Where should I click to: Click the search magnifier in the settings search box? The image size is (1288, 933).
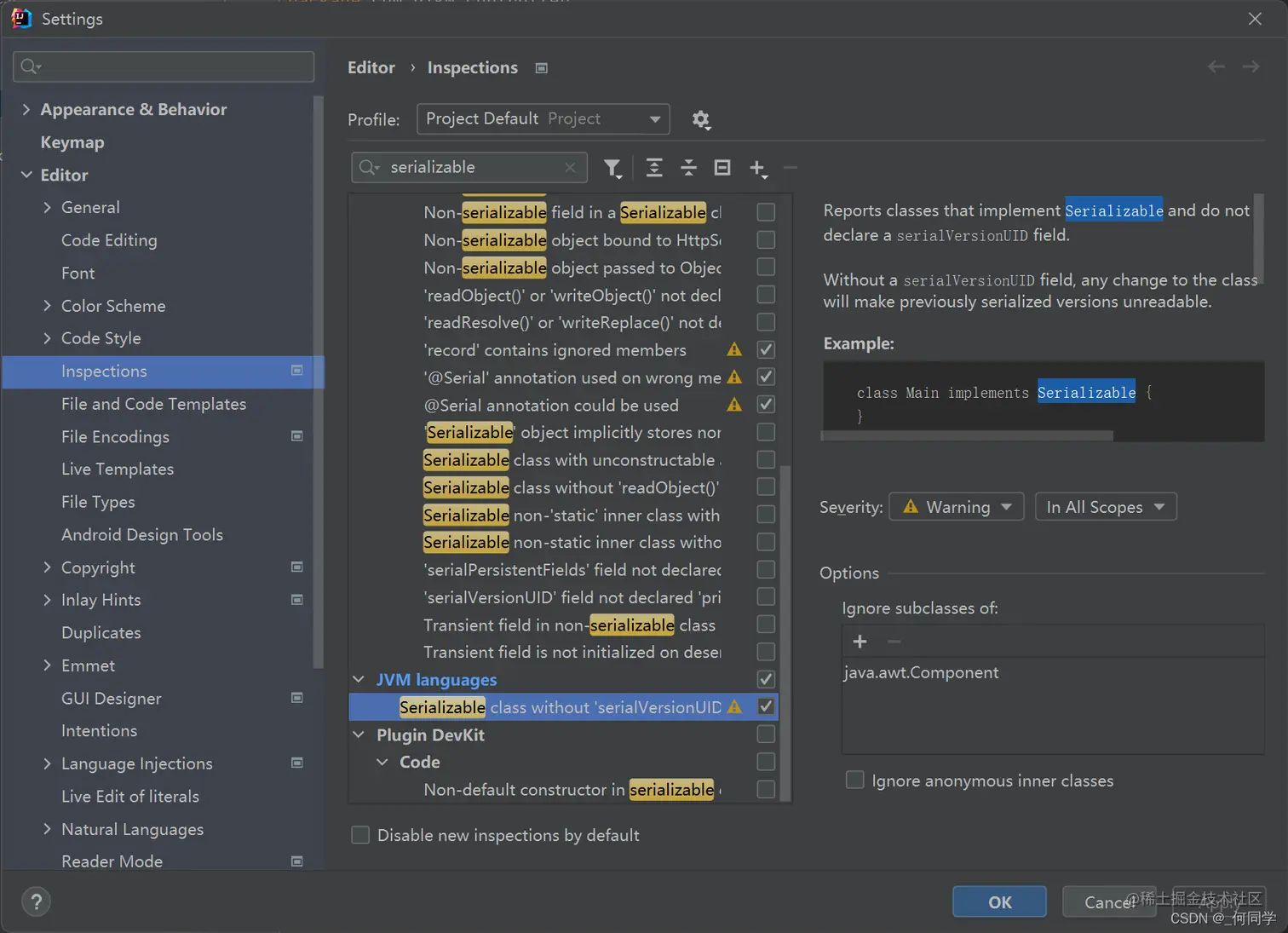pos(30,66)
